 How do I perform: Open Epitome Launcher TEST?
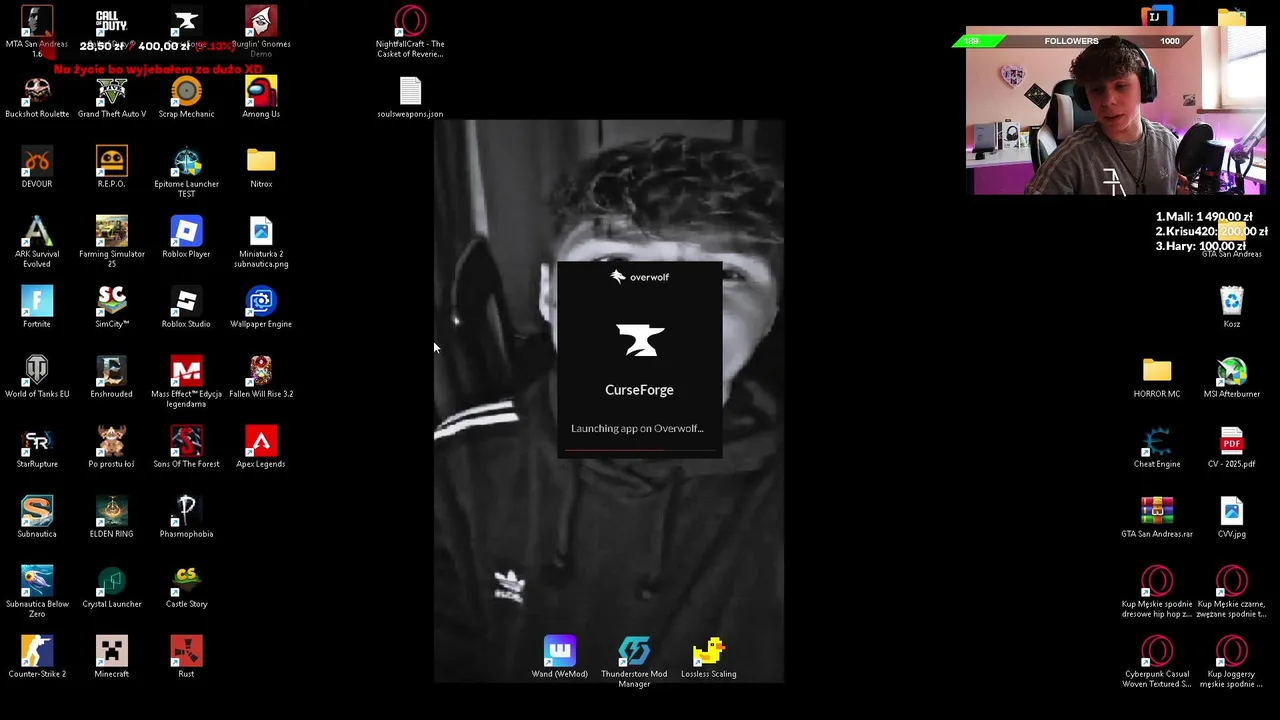186,172
